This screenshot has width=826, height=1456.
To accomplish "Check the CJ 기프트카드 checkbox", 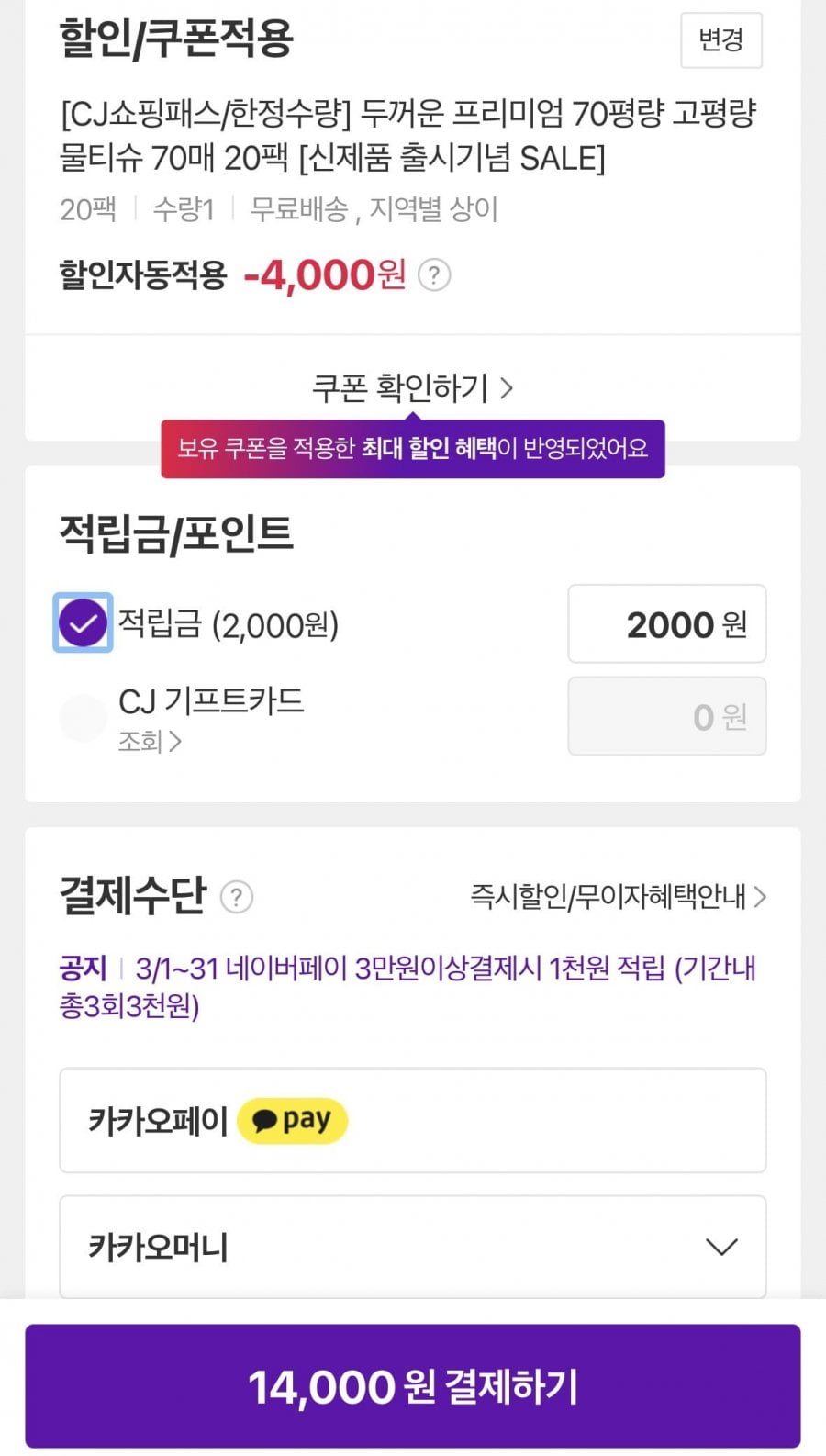I will tap(83, 718).
